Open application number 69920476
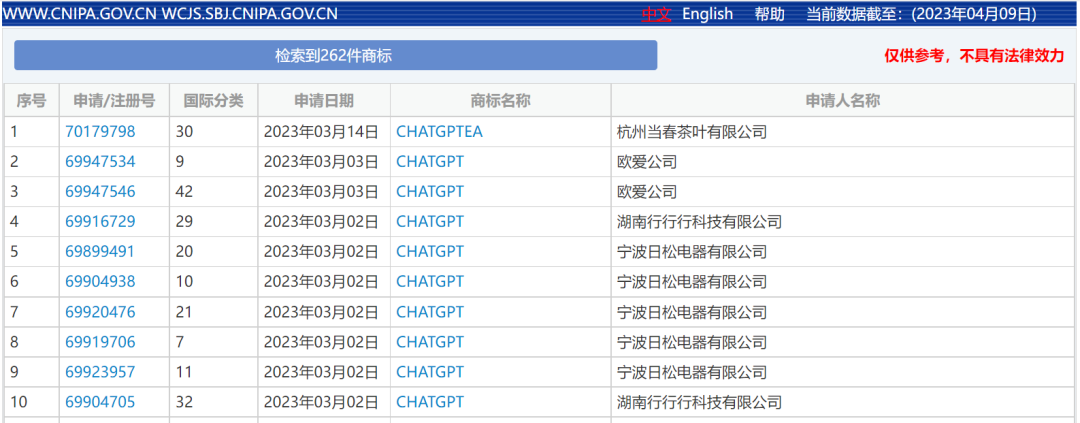This screenshot has height=423, width=1080. click(100, 312)
